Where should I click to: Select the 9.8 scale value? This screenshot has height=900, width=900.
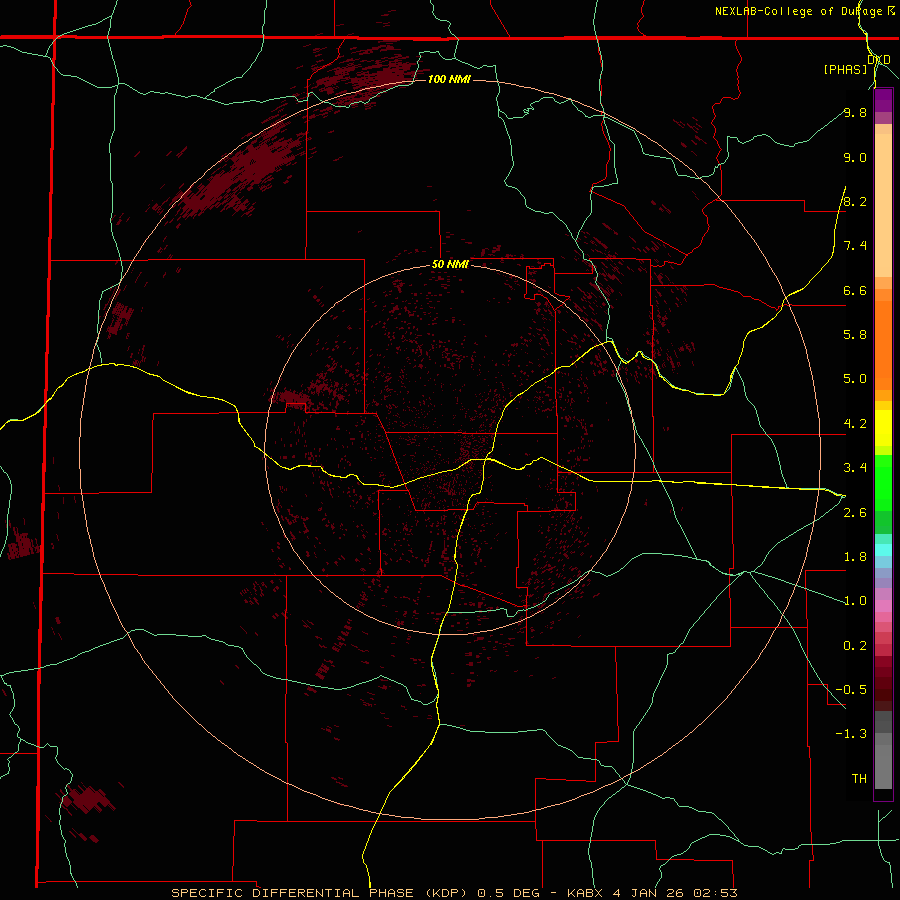(x=855, y=112)
